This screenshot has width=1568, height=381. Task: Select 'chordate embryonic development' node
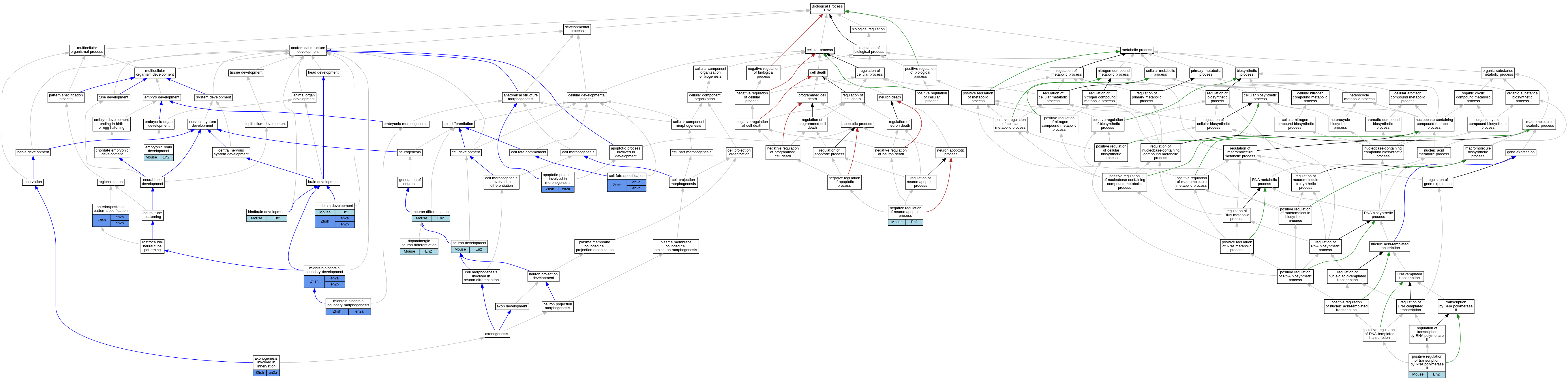pos(112,152)
